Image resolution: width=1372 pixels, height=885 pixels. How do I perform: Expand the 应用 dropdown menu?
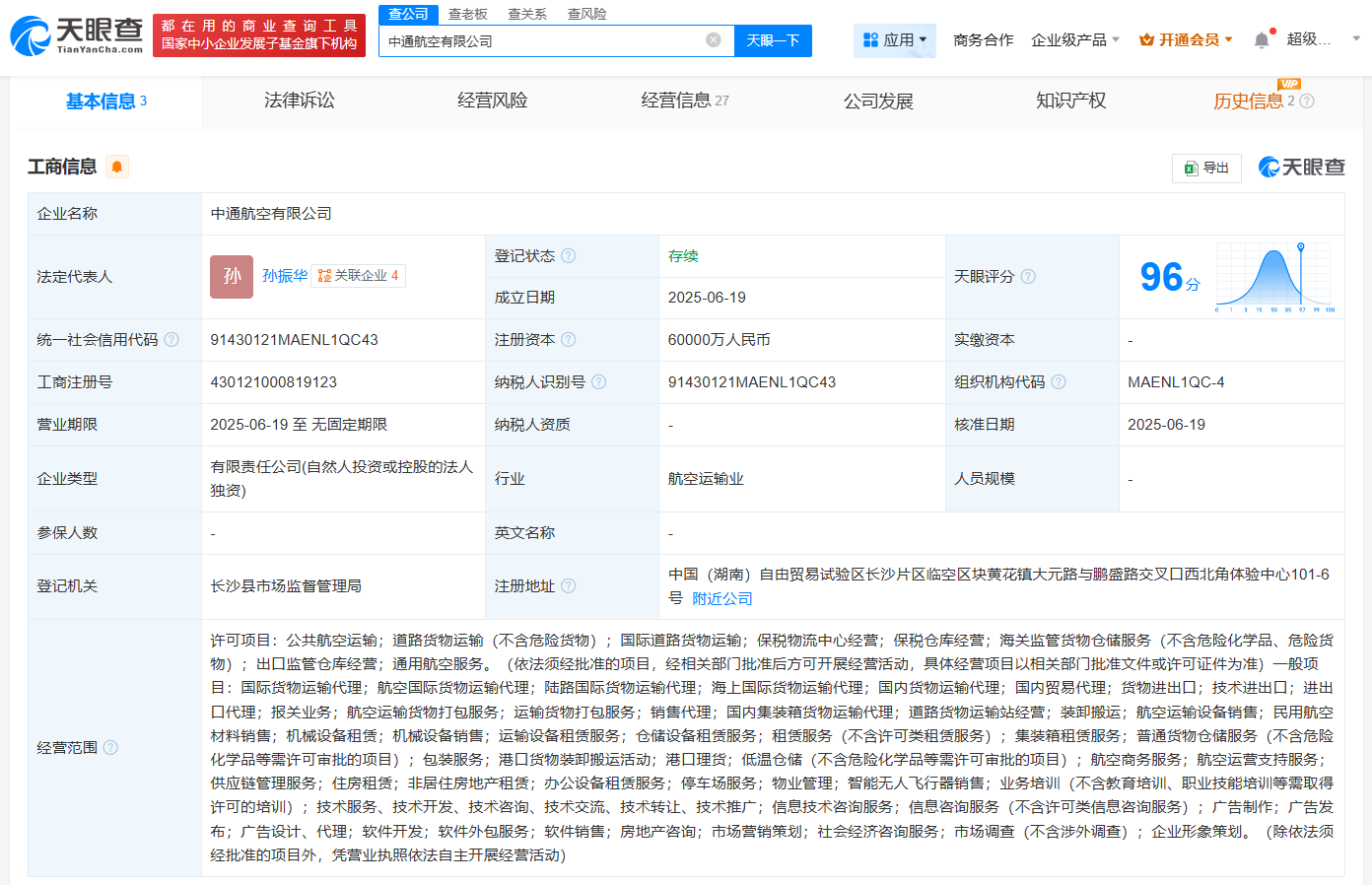895,40
